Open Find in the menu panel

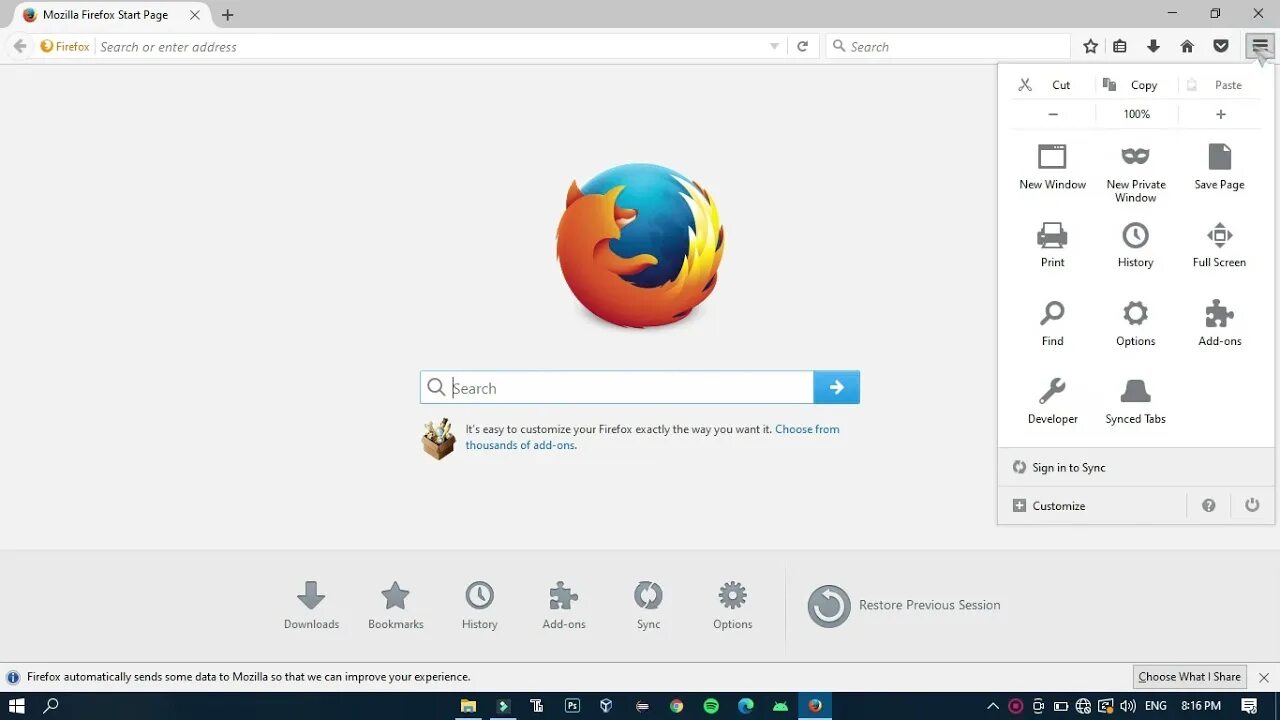point(1052,323)
